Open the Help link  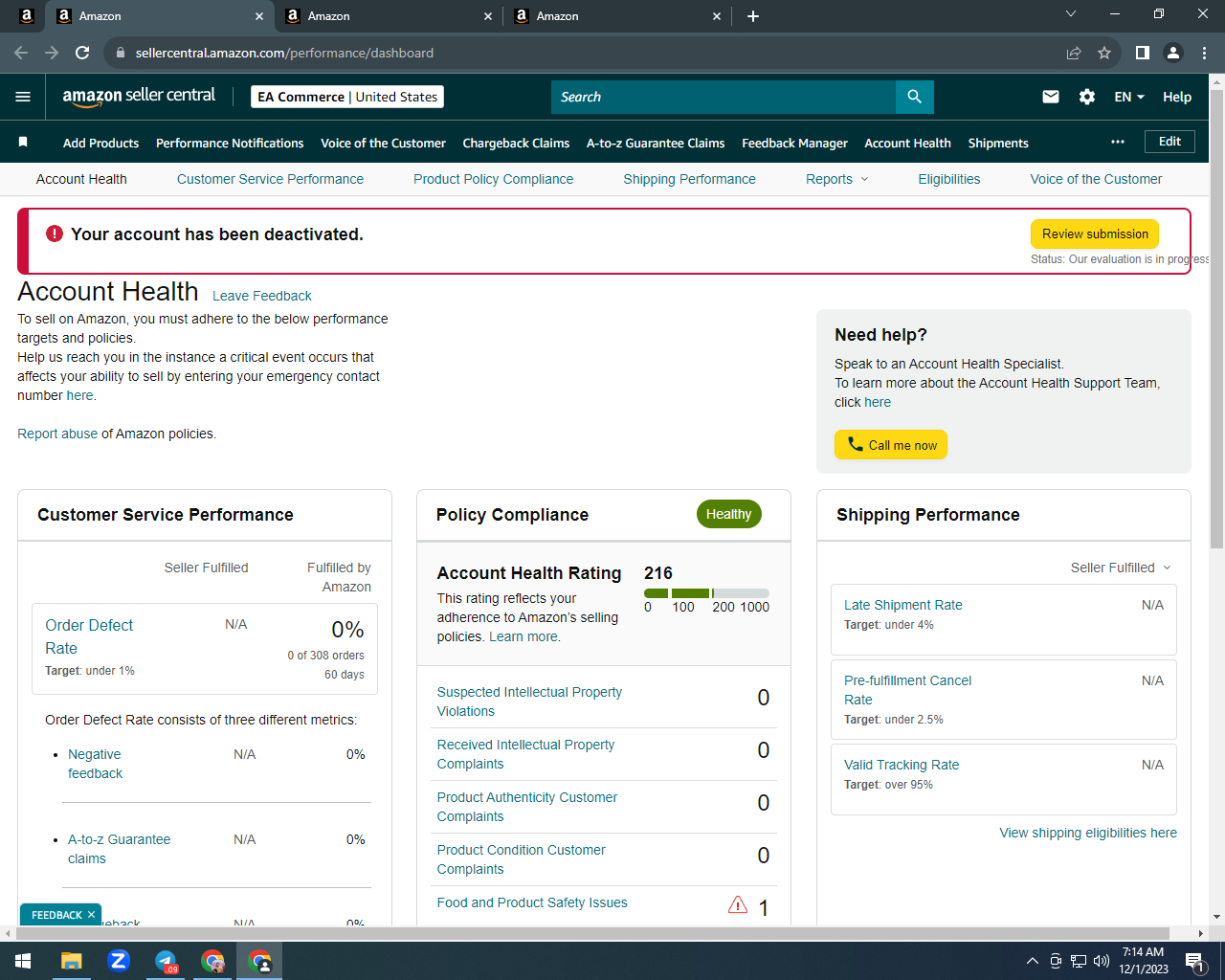coord(1177,97)
